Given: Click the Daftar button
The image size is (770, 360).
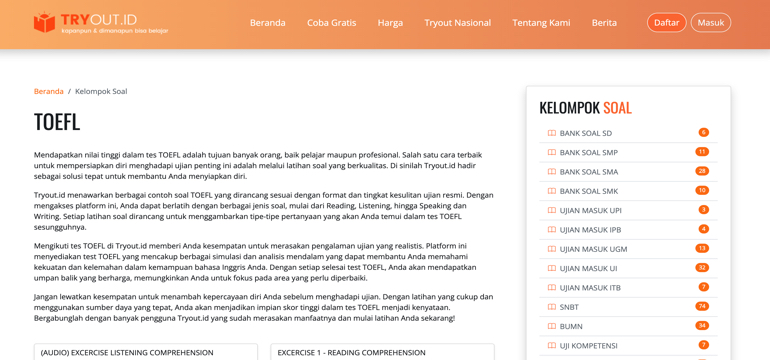Looking at the screenshot, I should click(x=666, y=23).
